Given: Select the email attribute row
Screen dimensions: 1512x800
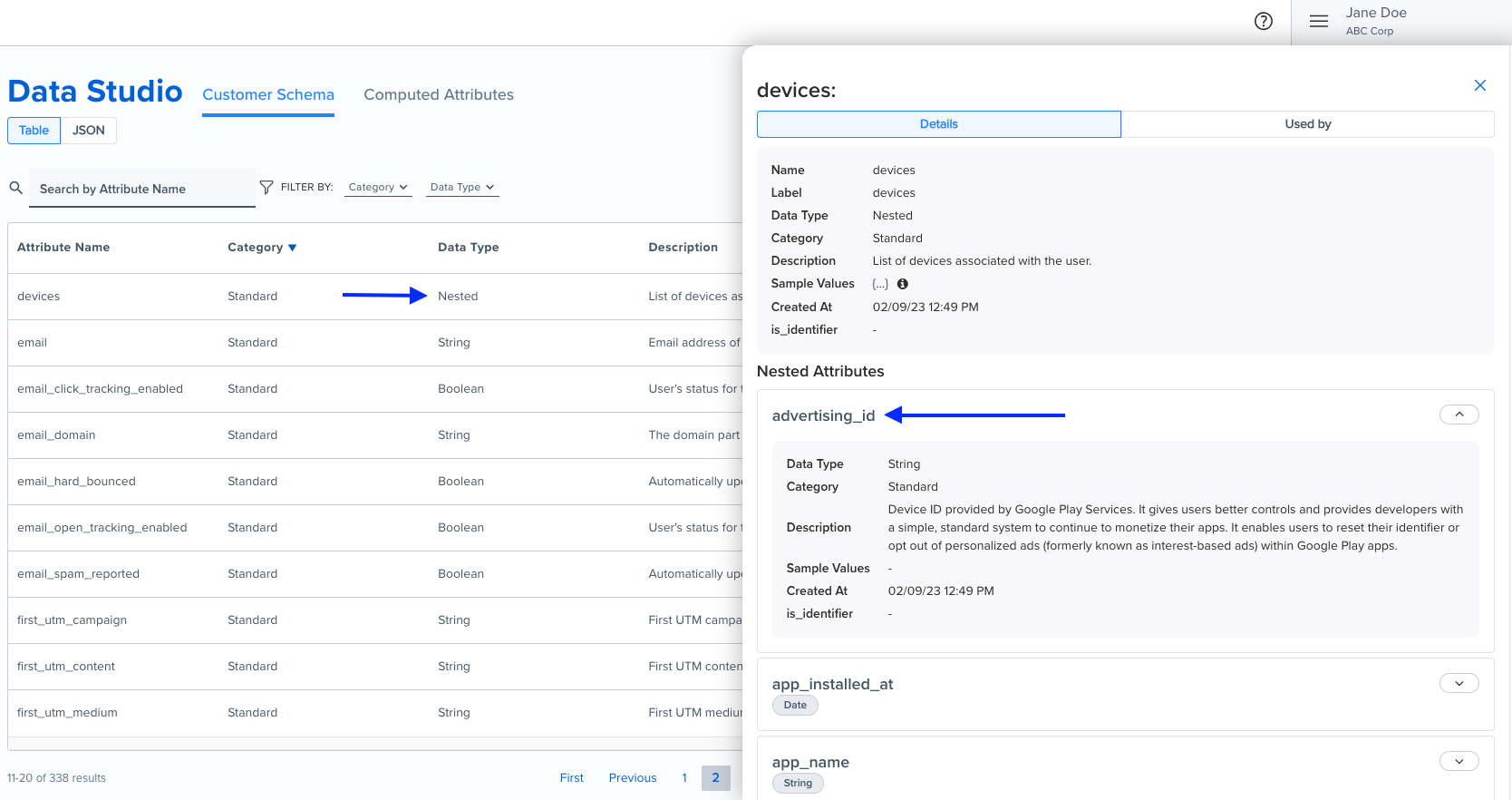Looking at the screenshot, I should coord(375,343).
